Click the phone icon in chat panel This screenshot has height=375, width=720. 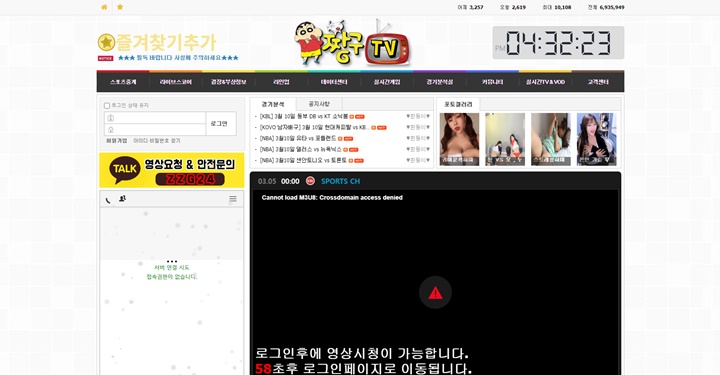[x=108, y=200]
